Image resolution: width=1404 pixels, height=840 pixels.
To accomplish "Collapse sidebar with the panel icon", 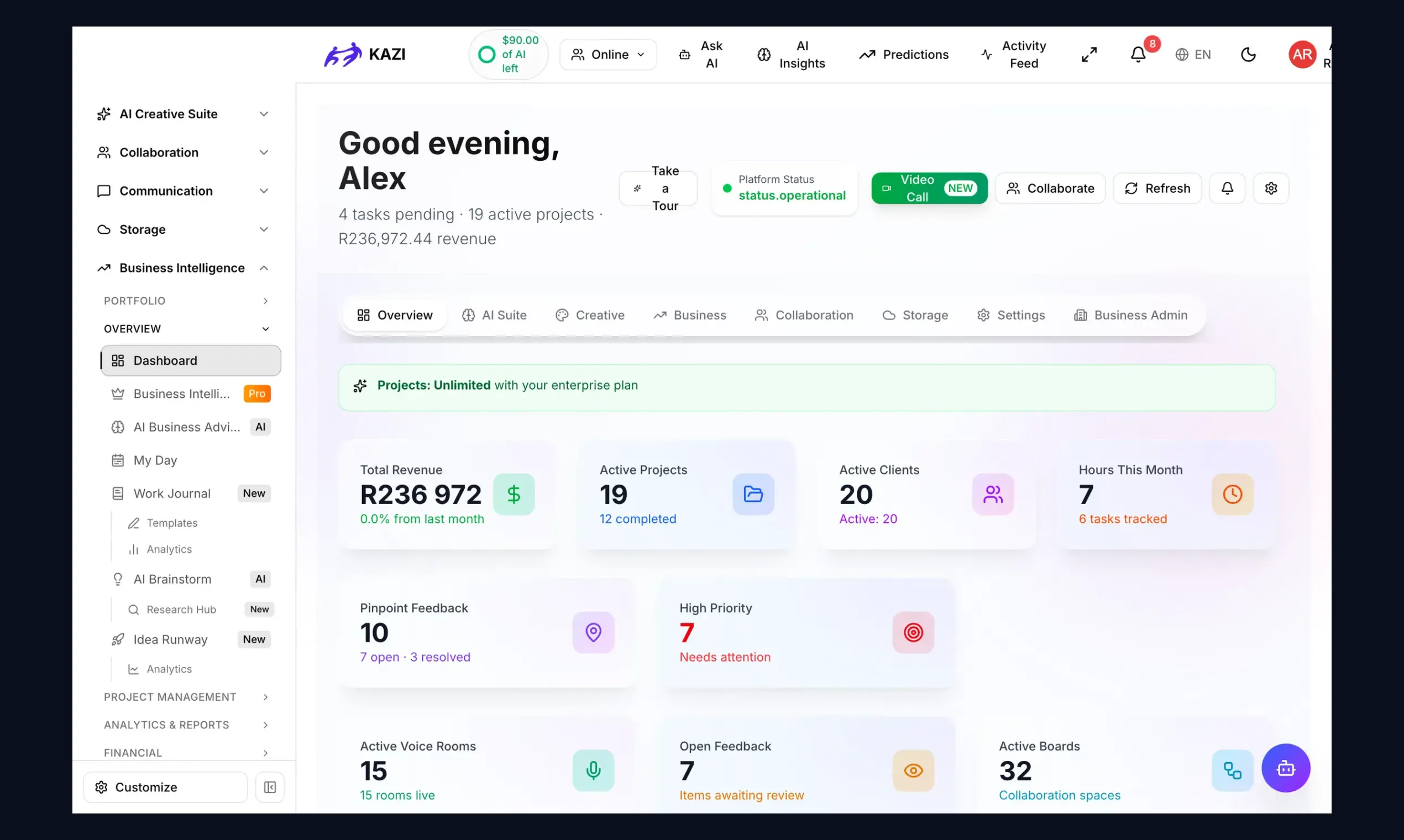I will click(x=270, y=787).
